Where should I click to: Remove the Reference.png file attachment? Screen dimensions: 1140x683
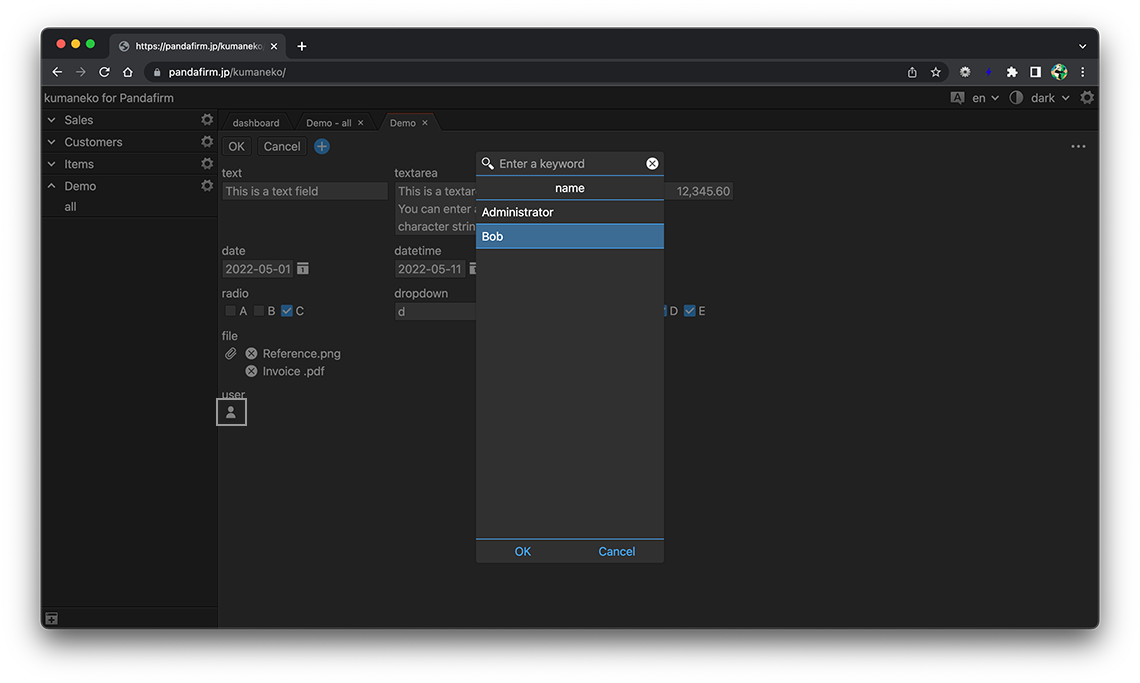click(x=251, y=354)
